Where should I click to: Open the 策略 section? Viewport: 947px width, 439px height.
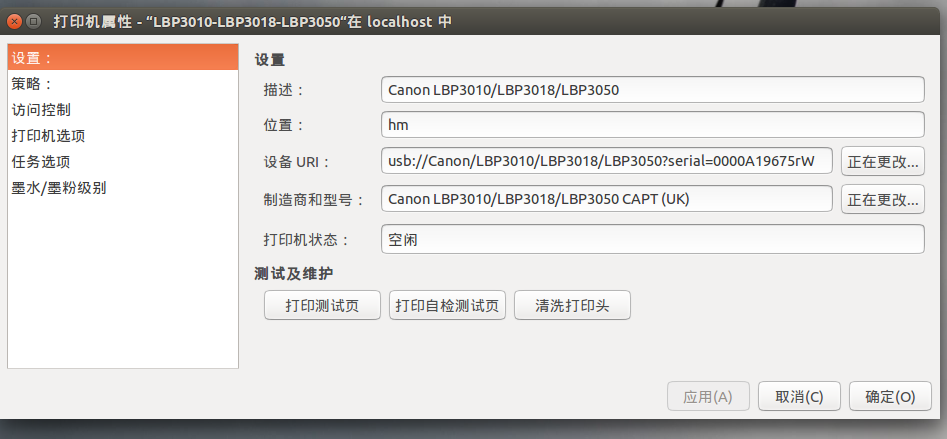(x=123, y=84)
